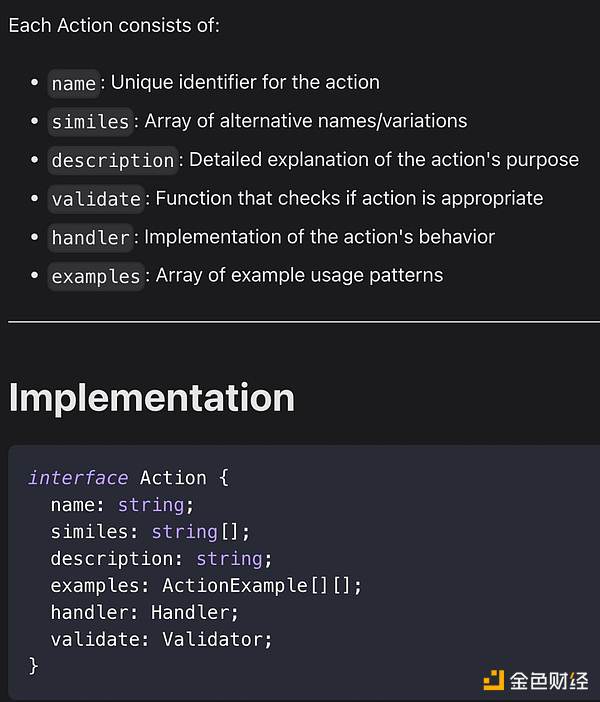Click the 'Action' identifier in interface declaration
The height and width of the screenshot is (702, 600).
pyautogui.click(x=173, y=478)
